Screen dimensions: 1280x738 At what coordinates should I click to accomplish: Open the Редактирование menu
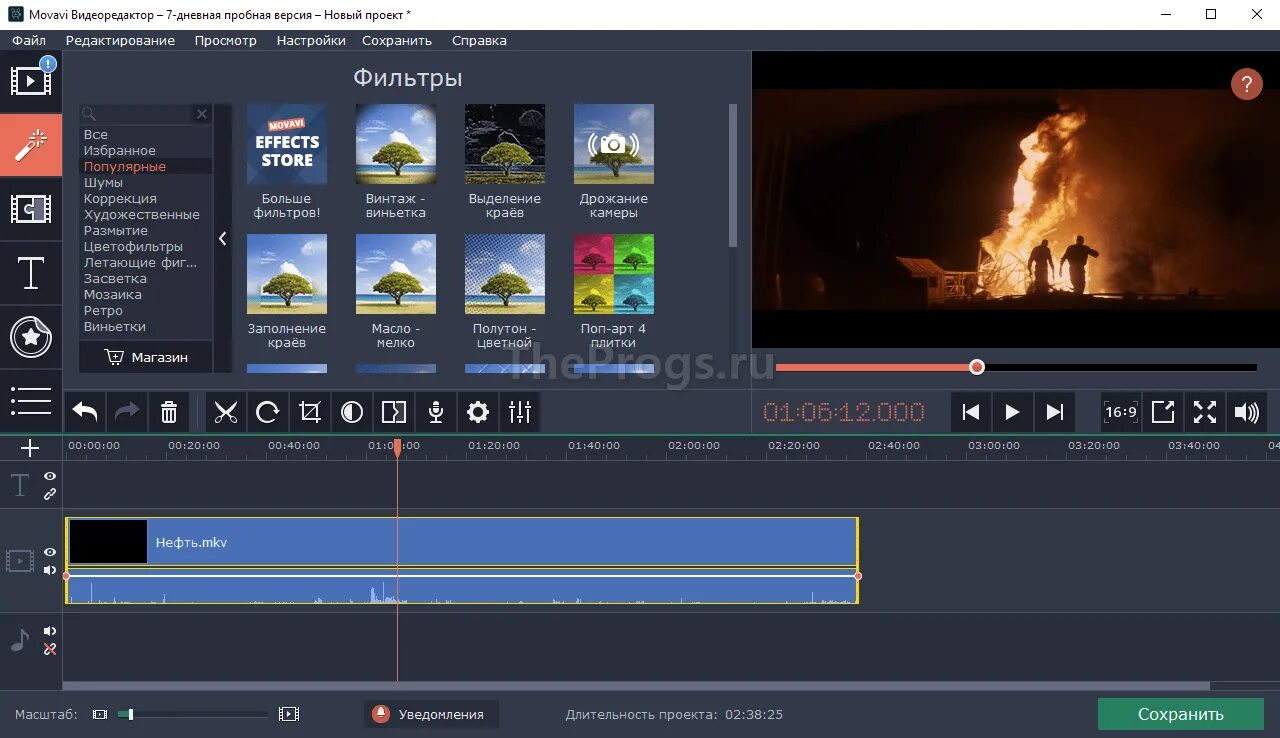120,41
